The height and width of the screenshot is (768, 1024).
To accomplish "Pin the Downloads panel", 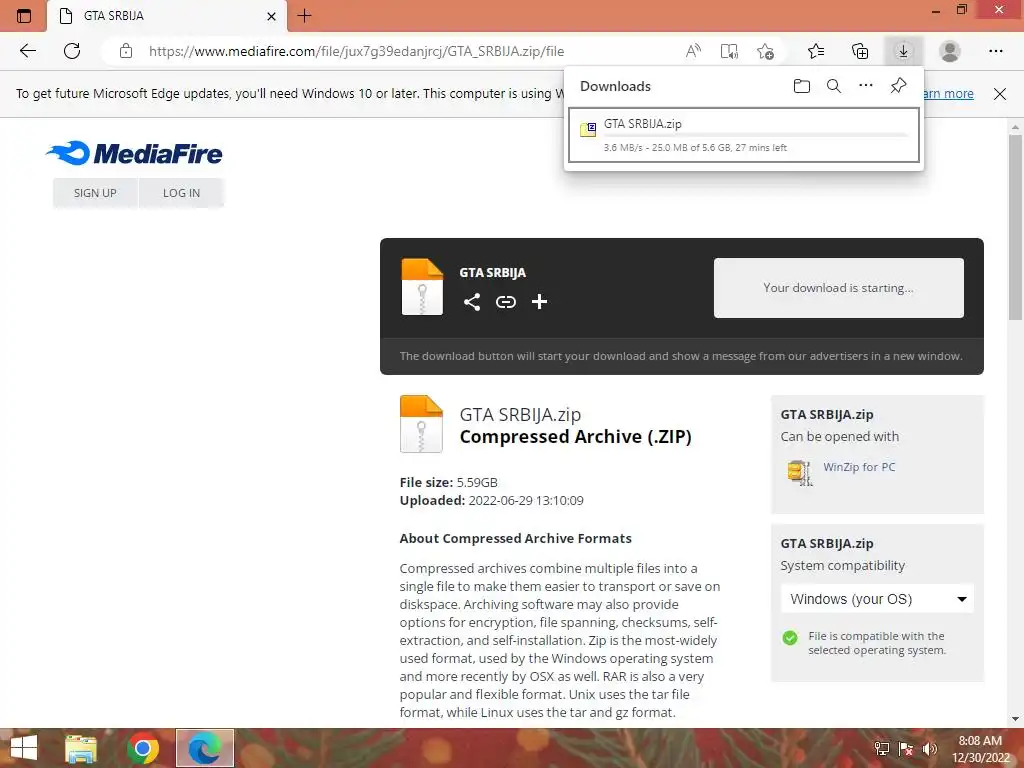I will tap(899, 86).
